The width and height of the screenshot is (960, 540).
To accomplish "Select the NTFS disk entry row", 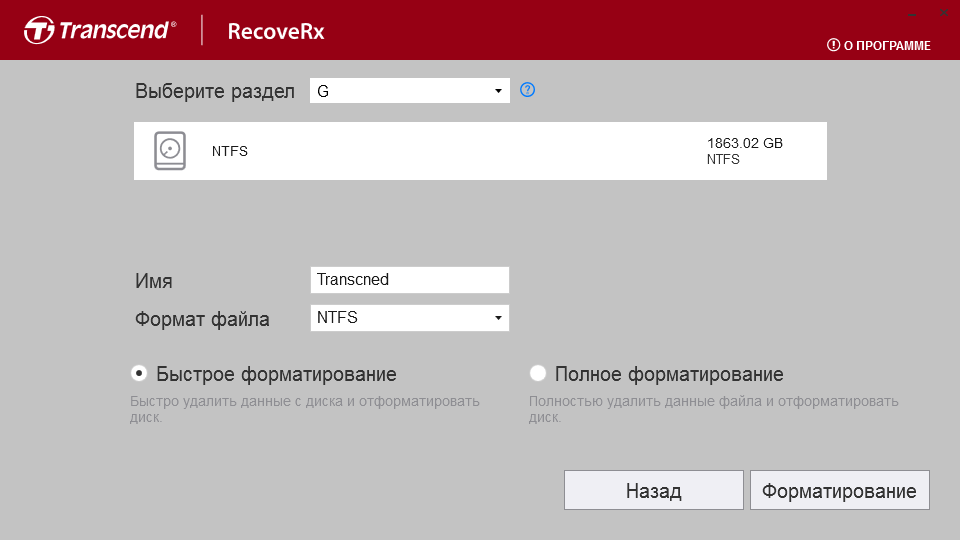I will (480, 151).
